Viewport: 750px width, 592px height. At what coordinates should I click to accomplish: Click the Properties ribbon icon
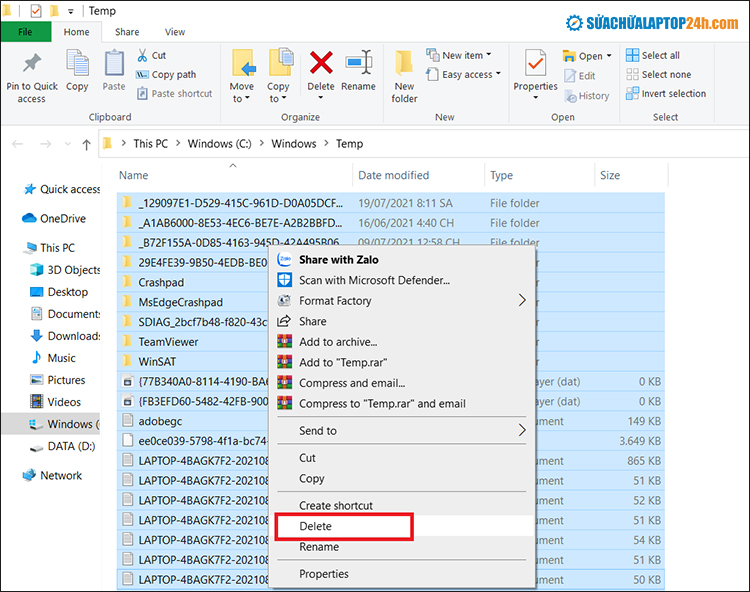tap(535, 63)
